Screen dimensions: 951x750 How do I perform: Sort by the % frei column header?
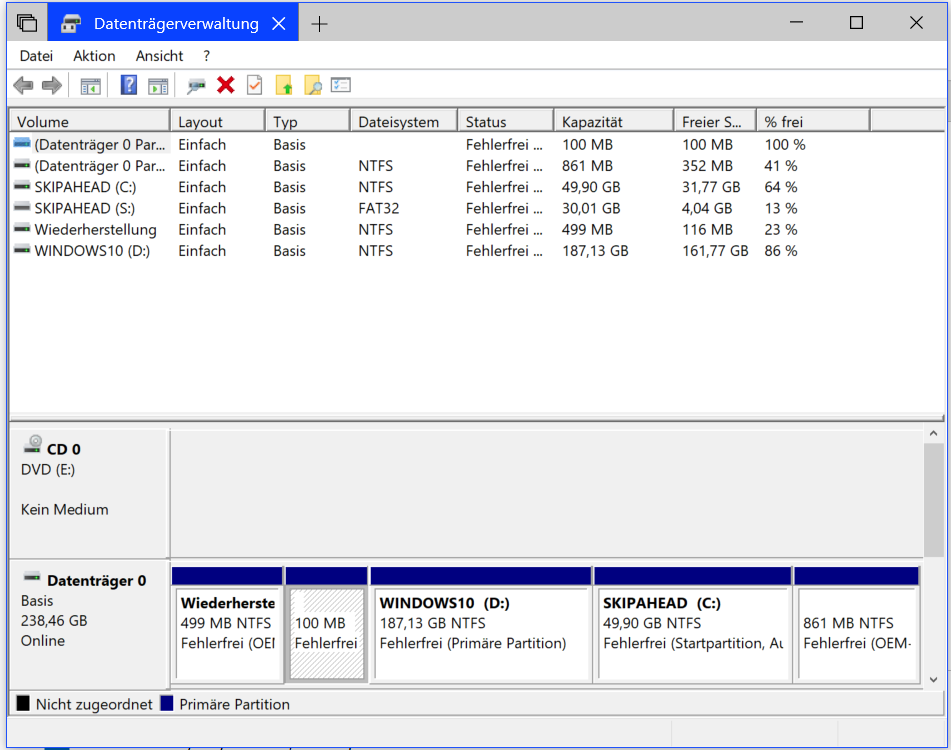[813, 122]
